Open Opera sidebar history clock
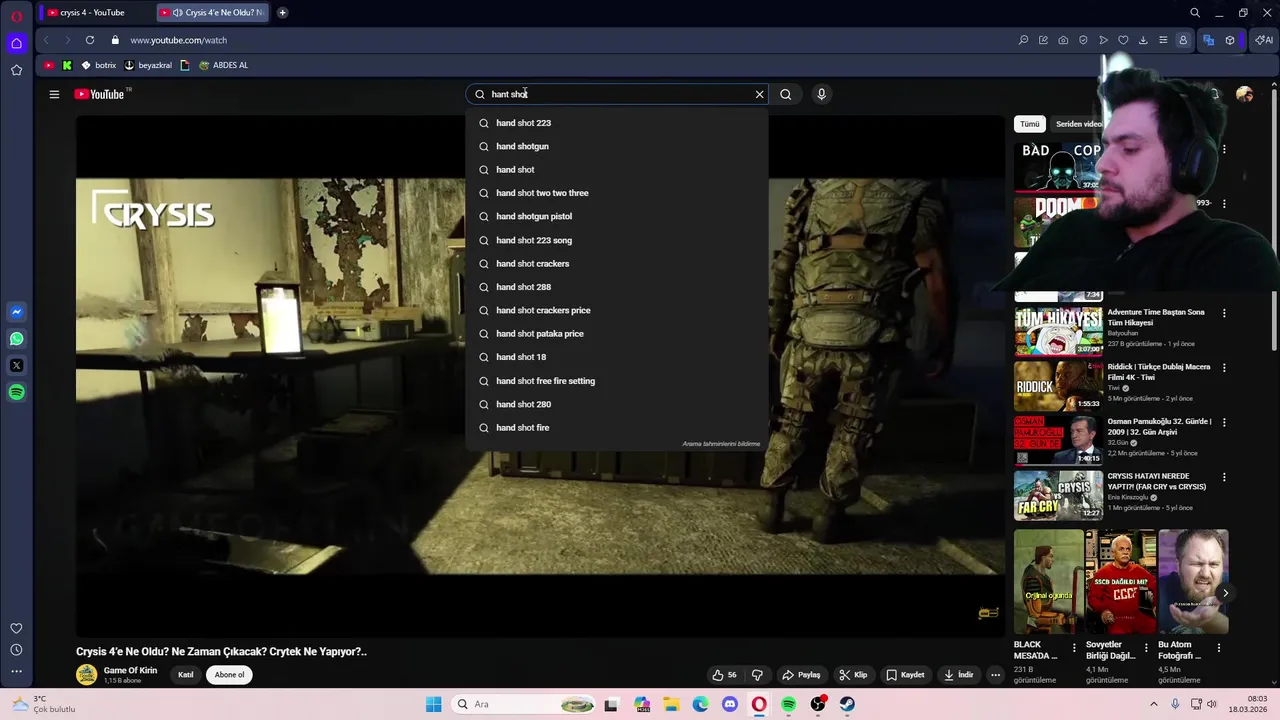1280x720 pixels. [x=16, y=650]
